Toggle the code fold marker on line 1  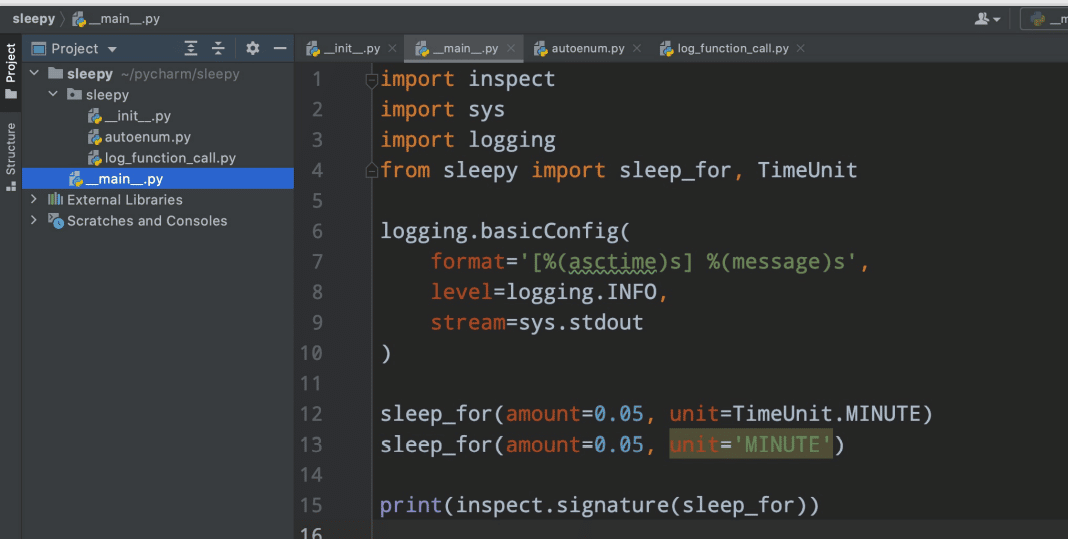click(x=372, y=79)
